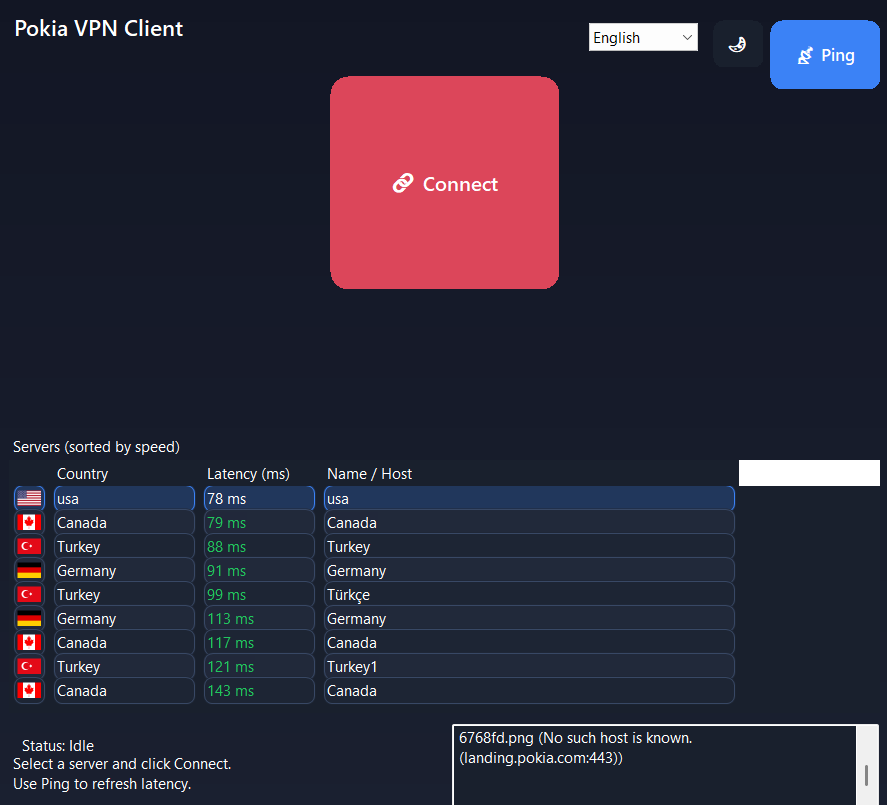Click the Germany flag next to 91 ms

(29, 570)
